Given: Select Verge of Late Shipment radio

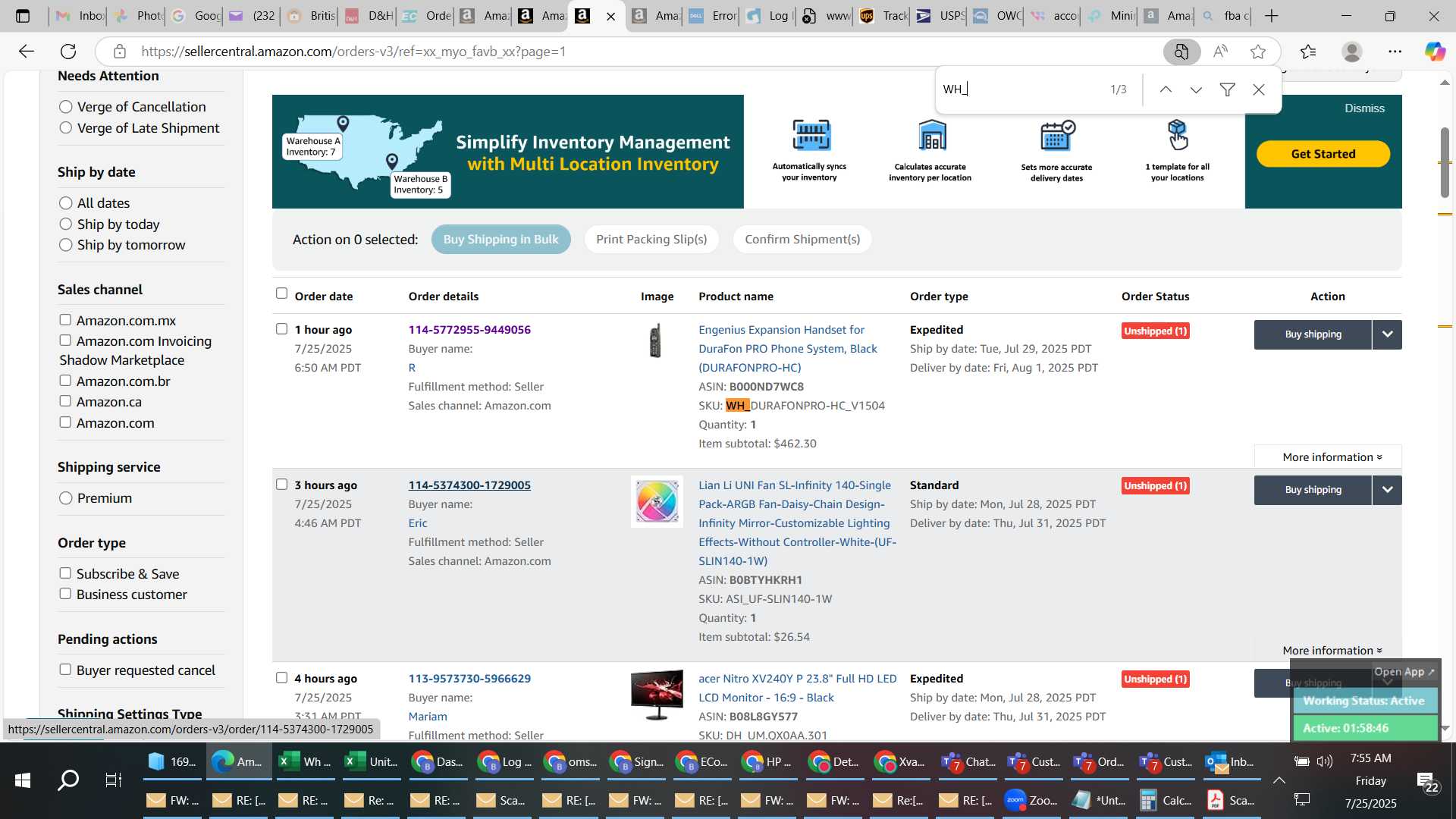Looking at the screenshot, I should pos(66,128).
